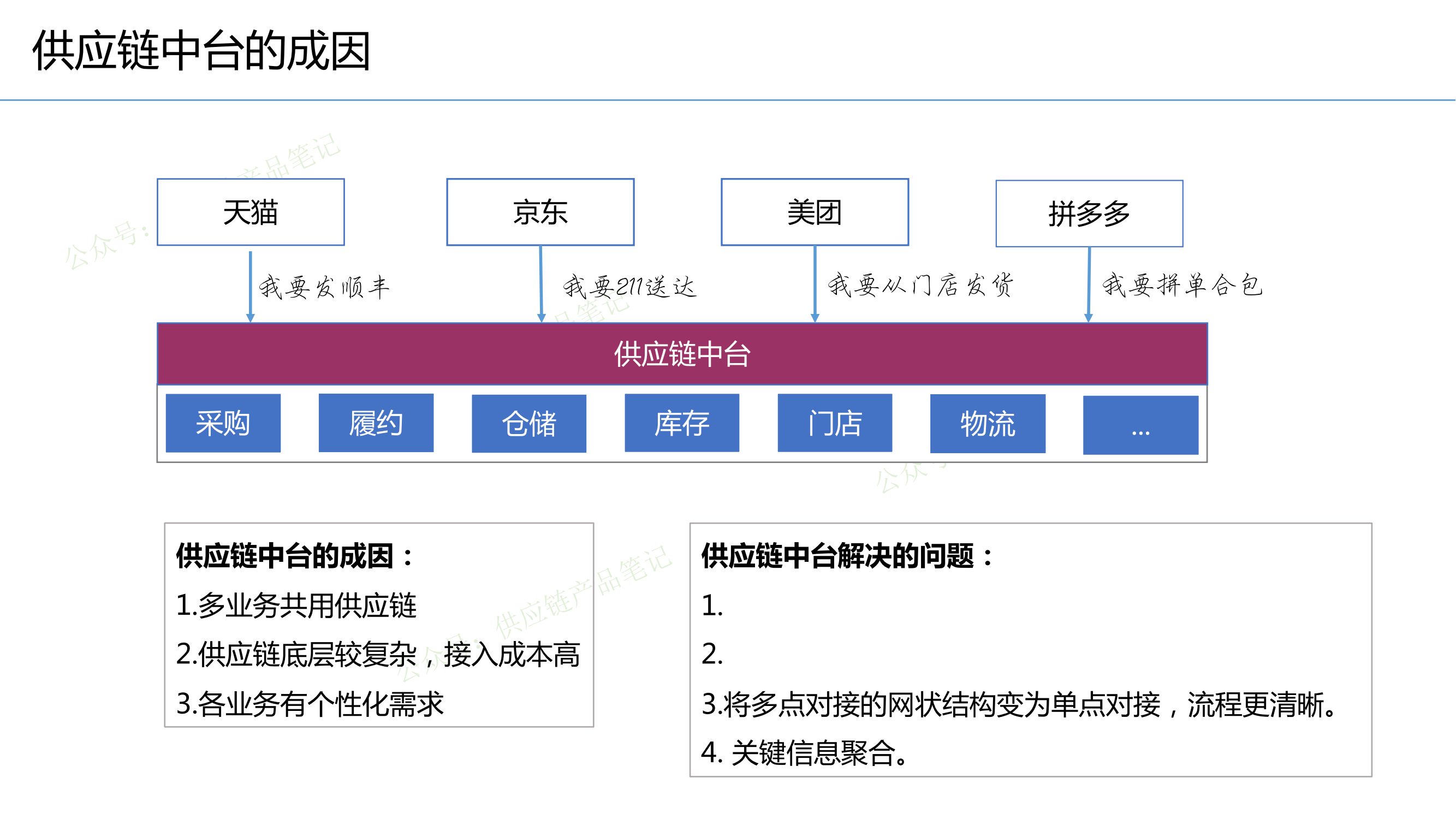Click the 采购 module block
Viewport: 1456px width, 819px height.
coord(223,423)
